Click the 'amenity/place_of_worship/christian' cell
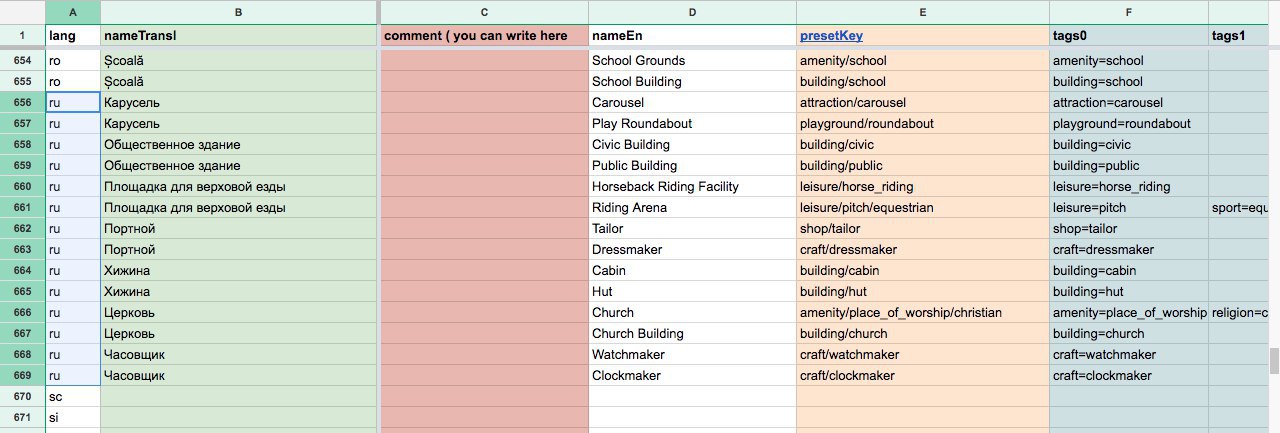The image size is (1280, 433). [922, 313]
